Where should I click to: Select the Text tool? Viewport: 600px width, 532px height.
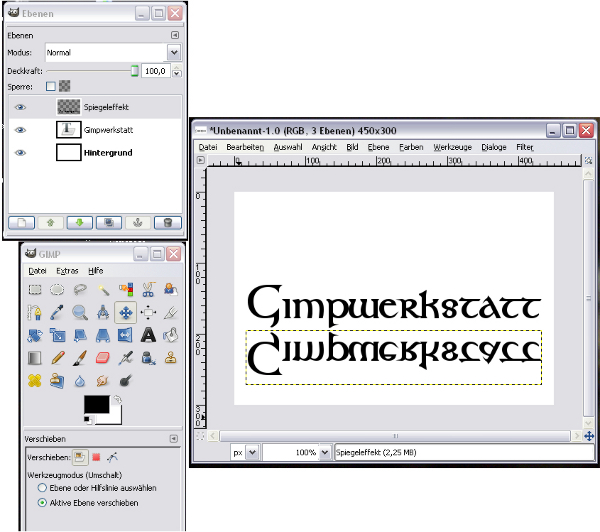[148, 335]
